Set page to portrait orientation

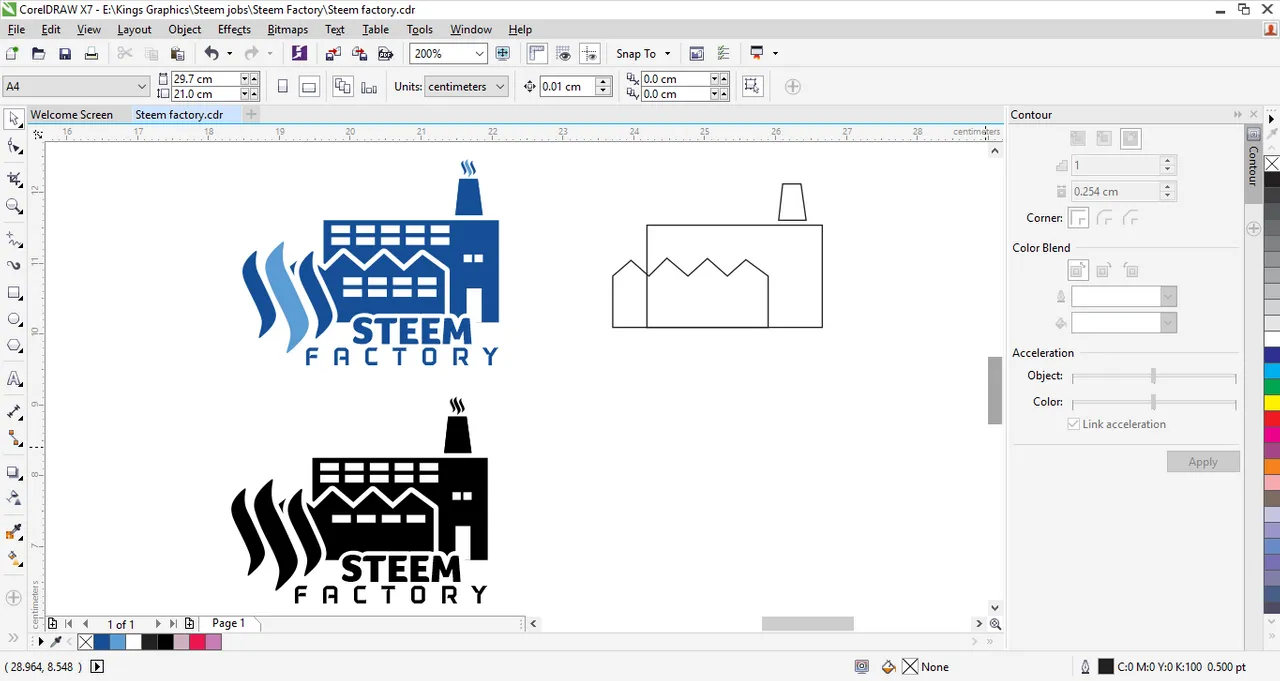coord(283,87)
